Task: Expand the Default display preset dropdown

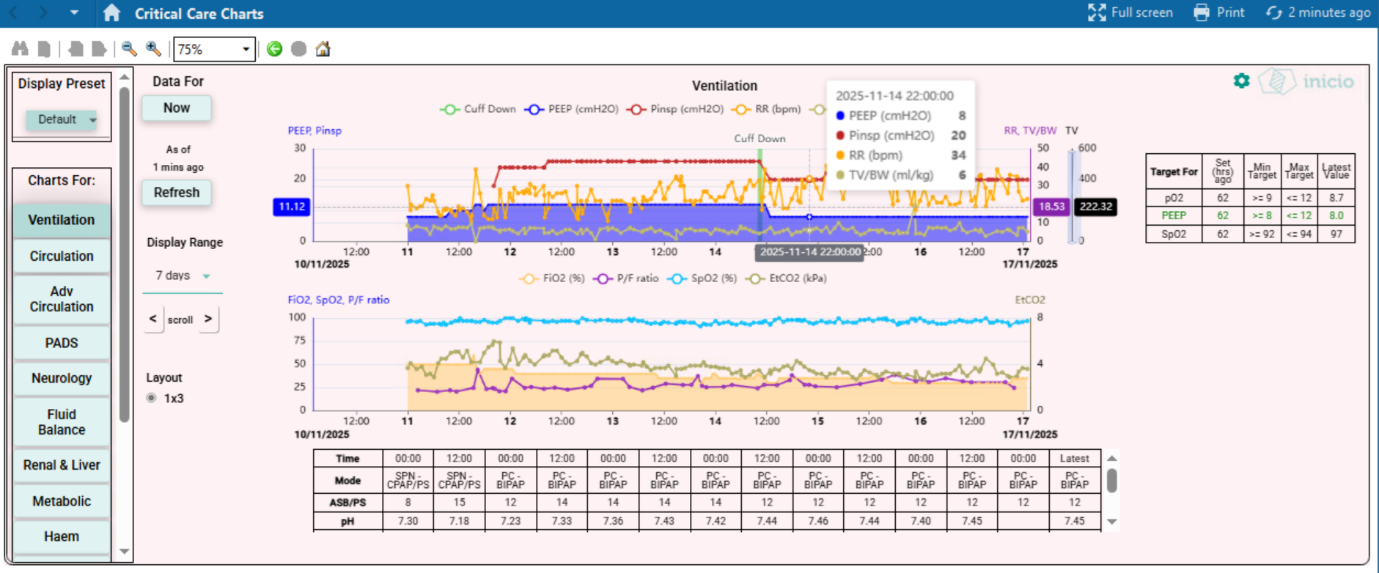Action: [66, 120]
